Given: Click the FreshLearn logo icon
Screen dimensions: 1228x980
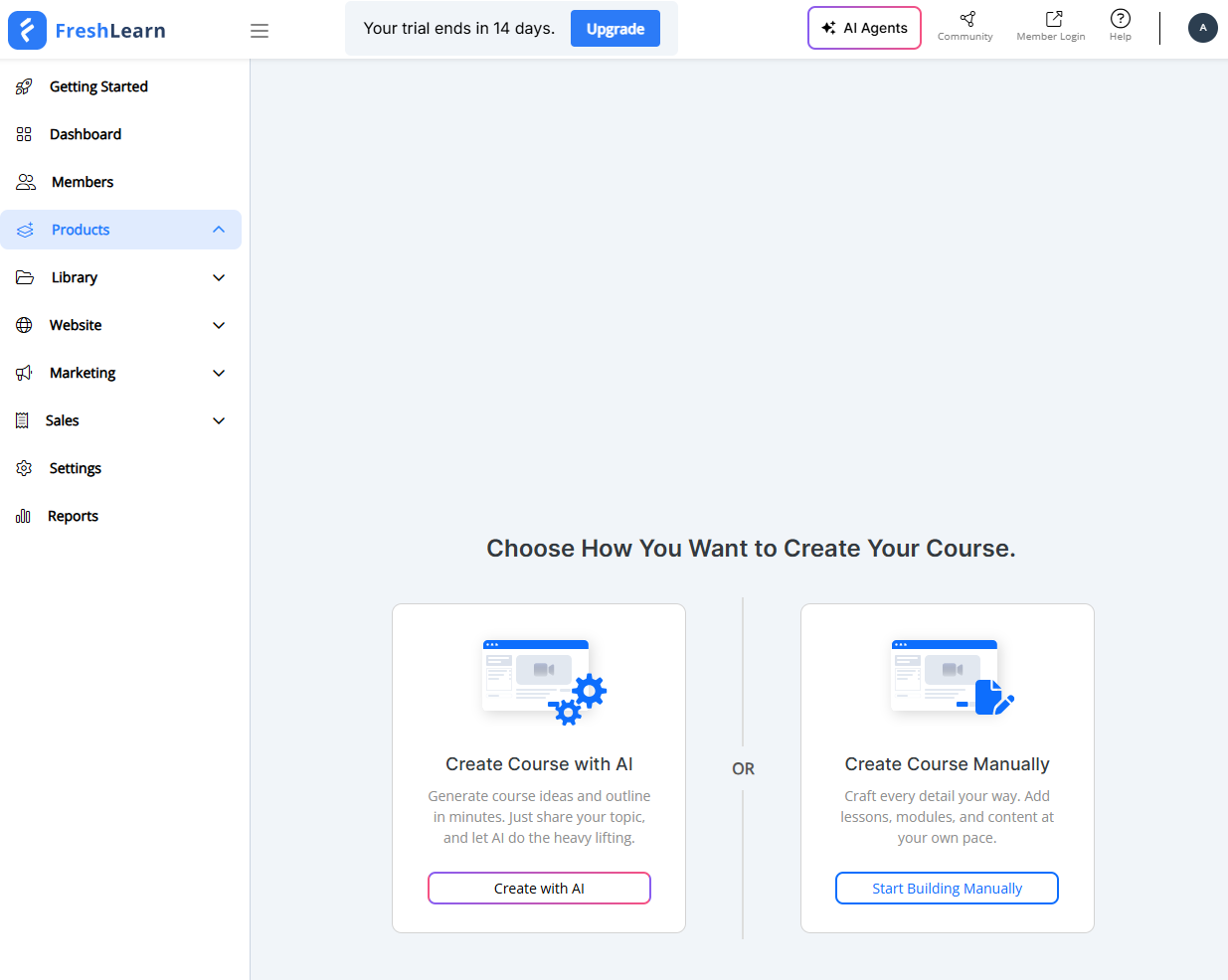Looking at the screenshot, I should click(x=27, y=30).
